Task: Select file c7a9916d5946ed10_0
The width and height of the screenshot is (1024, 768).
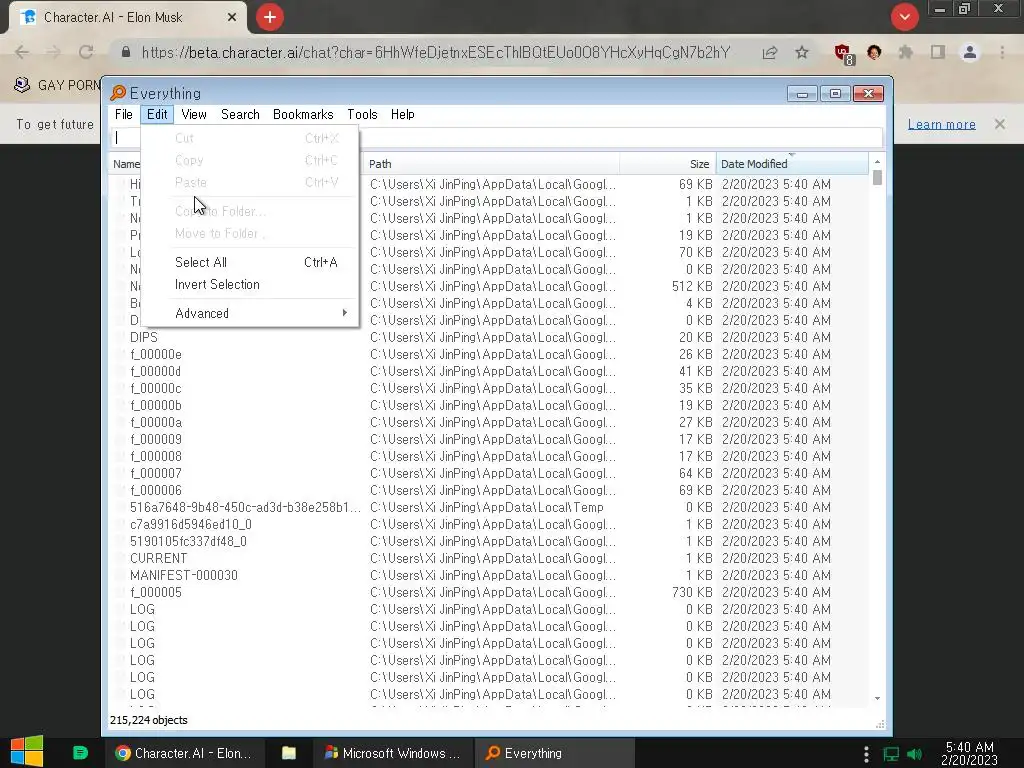Action: [x=191, y=524]
